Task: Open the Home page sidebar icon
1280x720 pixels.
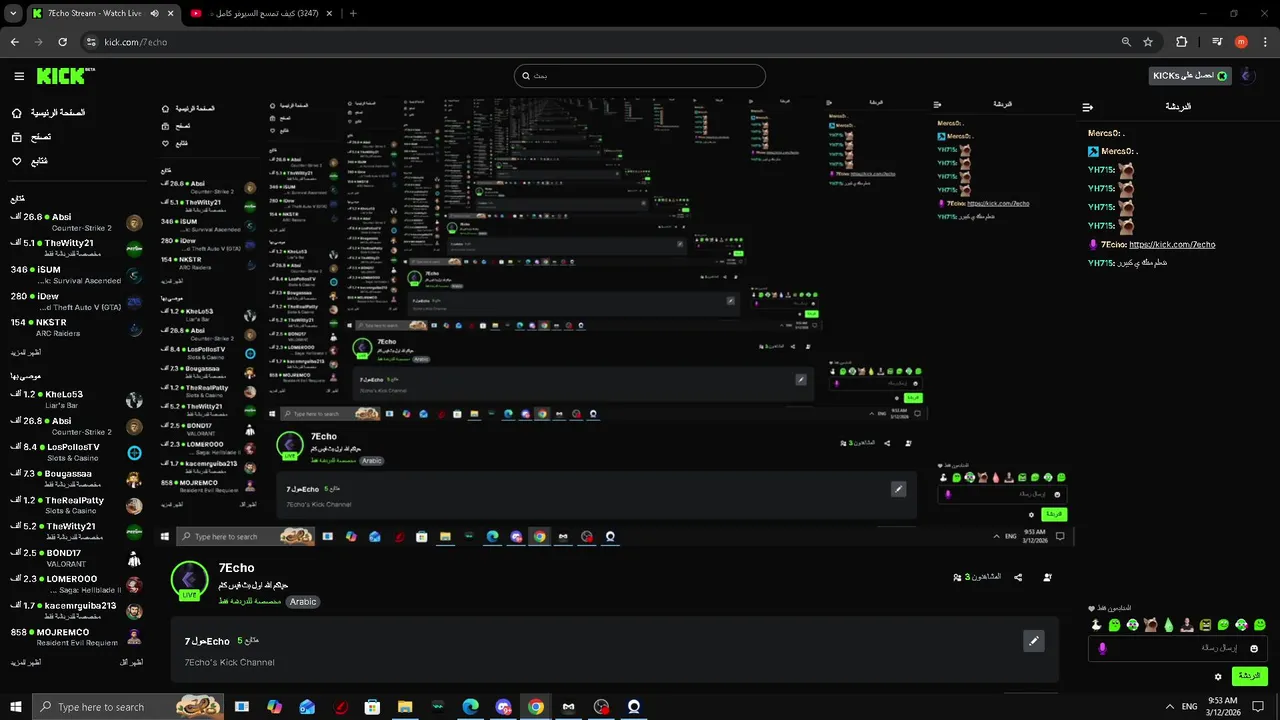Action: click(17, 113)
